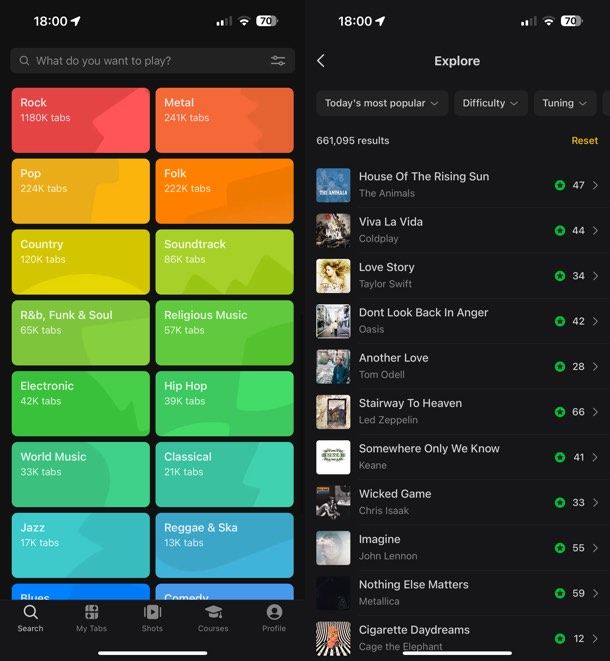Open the Classical genre card
The width and height of the screenshot is (610, 661).
tap(225, 474)
